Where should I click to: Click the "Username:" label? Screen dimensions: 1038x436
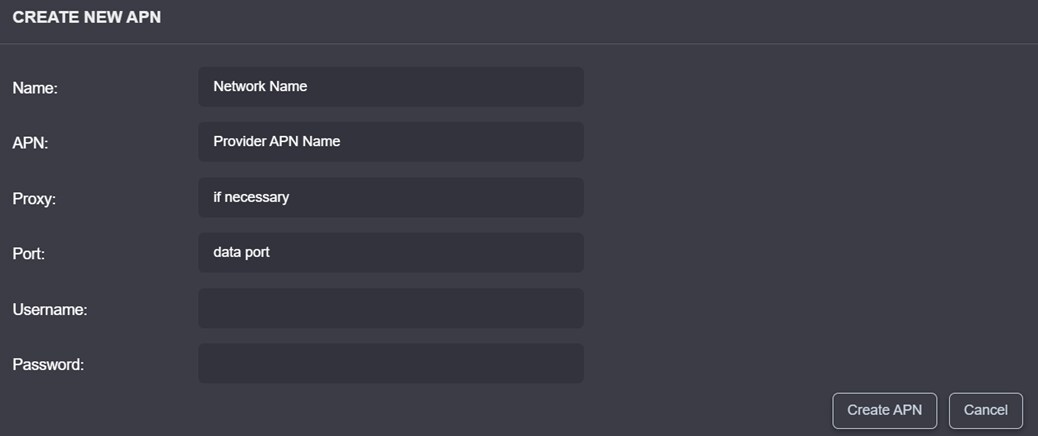tap(50, 310)
